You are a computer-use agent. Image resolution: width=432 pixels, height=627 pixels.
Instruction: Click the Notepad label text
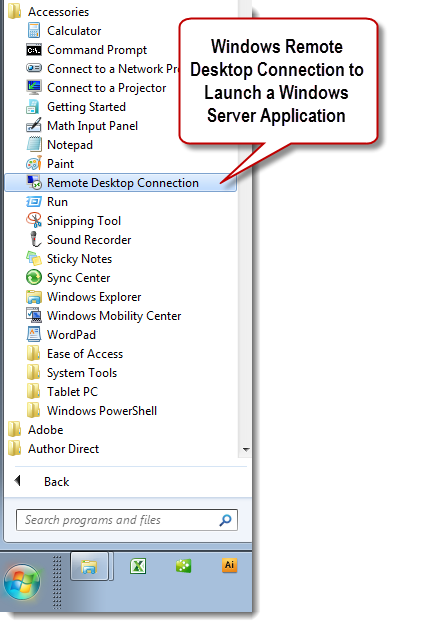(x=70, y=145)
